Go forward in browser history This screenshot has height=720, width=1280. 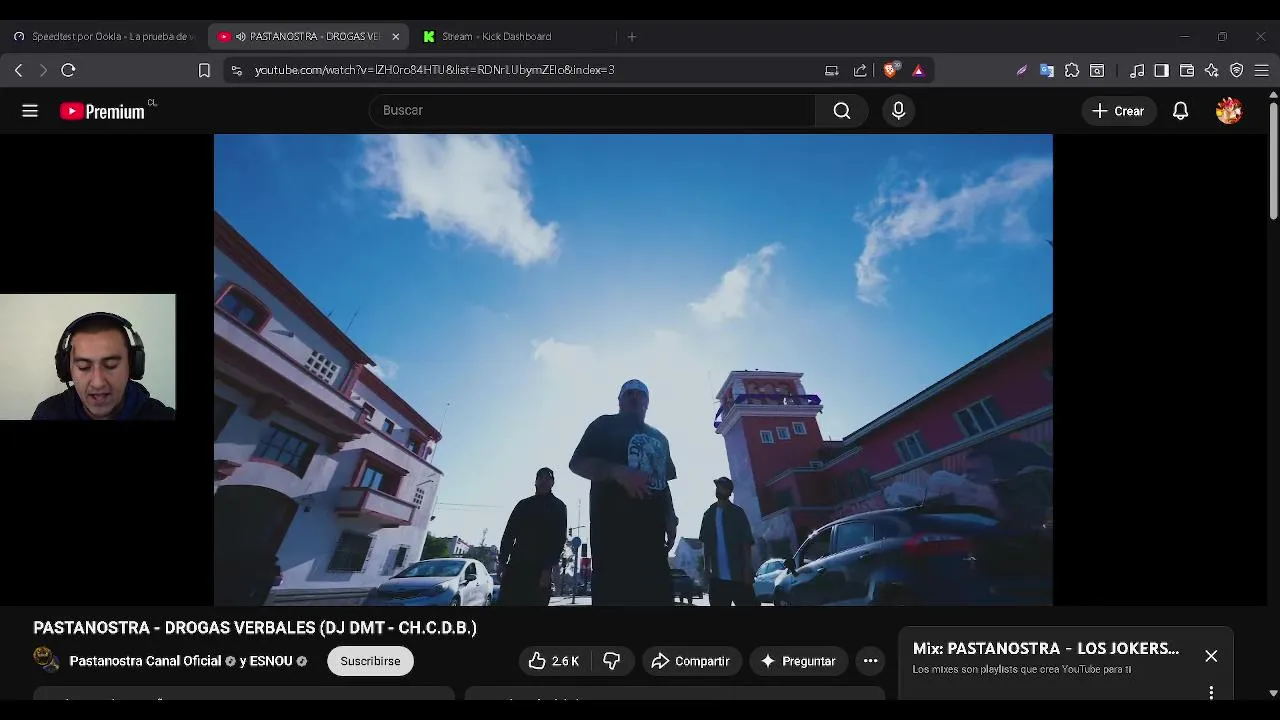coord(43,70)
